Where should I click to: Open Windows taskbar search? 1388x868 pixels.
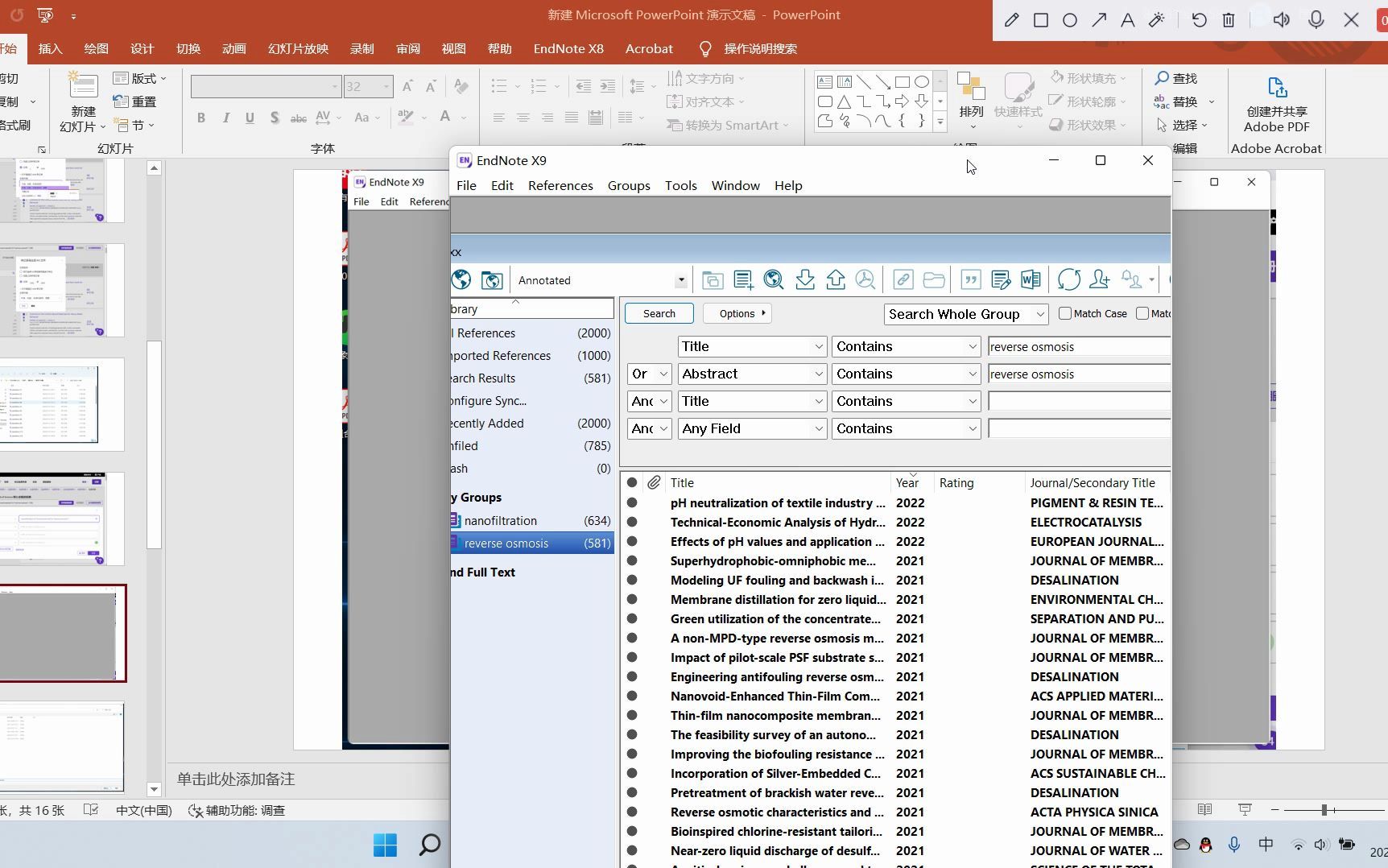pos(430,845)
